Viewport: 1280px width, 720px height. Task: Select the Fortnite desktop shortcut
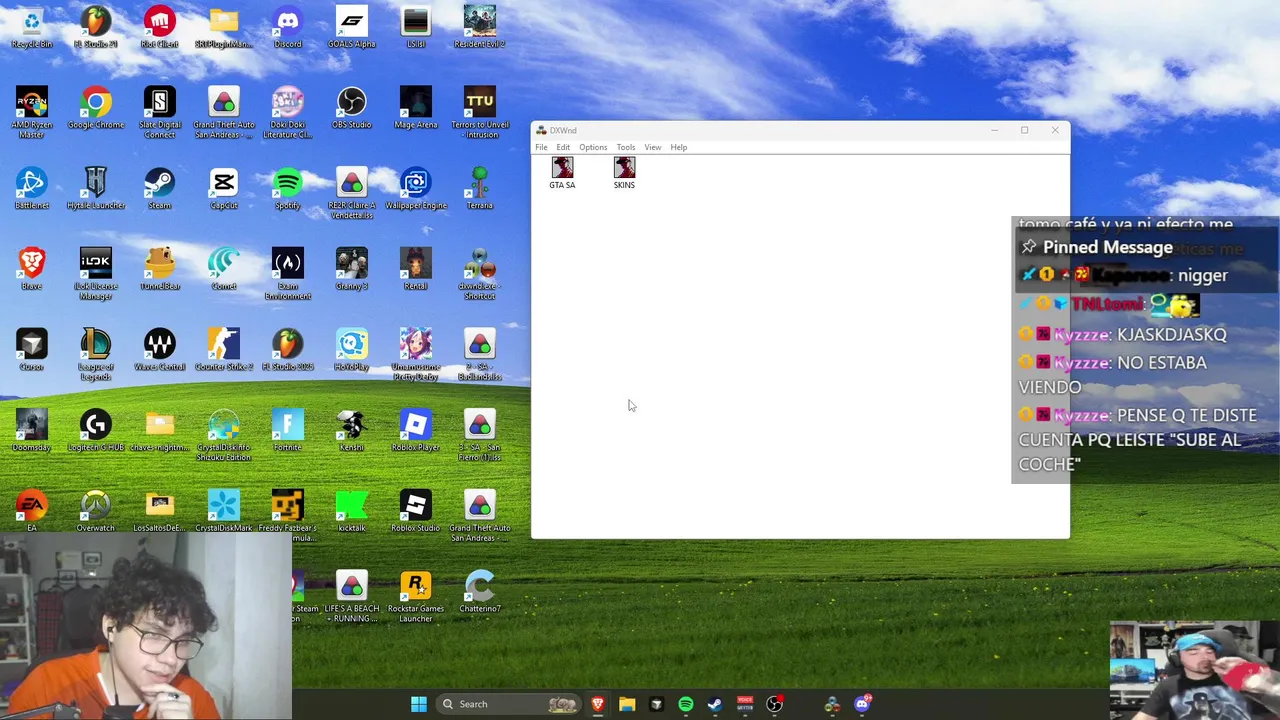[288, 431]
